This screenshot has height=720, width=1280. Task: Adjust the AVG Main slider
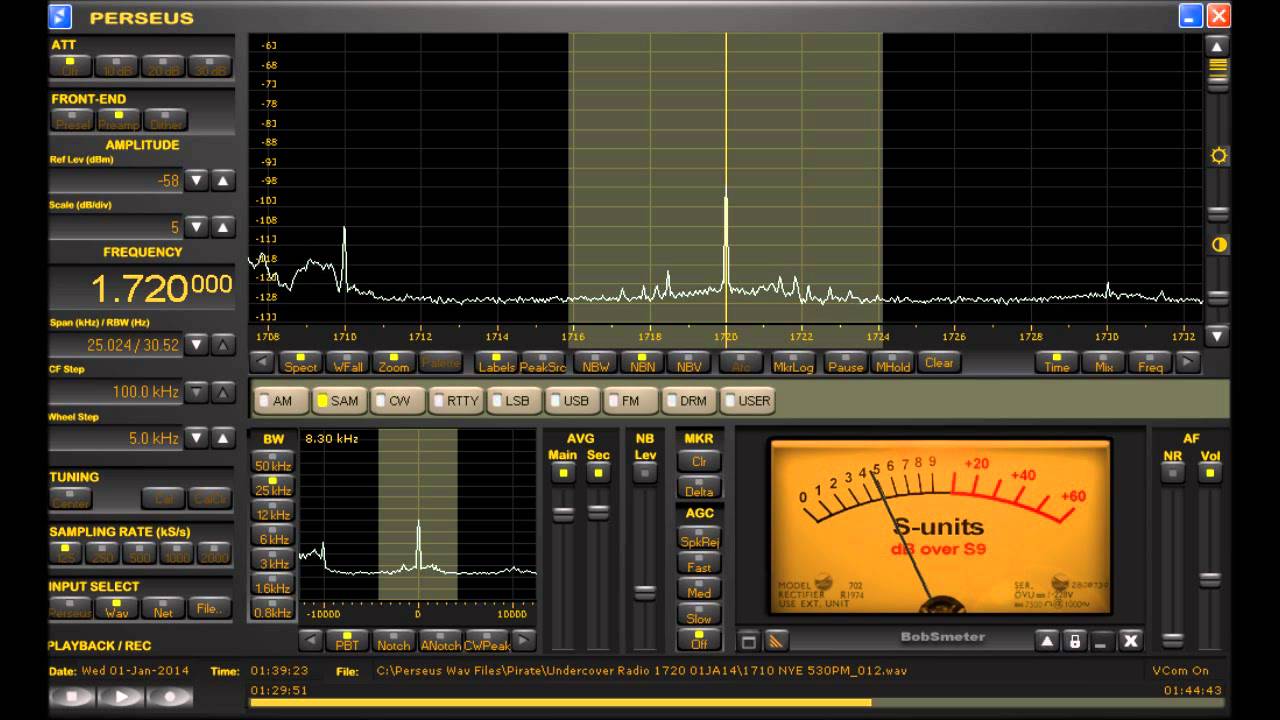point(564,514)
